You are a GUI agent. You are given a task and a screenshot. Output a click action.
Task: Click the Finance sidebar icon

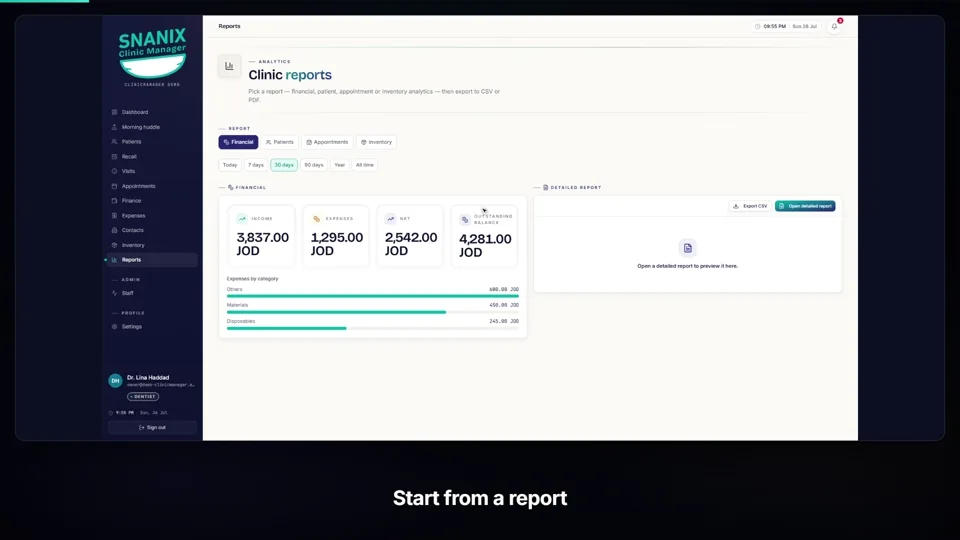[x=114, y=201]
